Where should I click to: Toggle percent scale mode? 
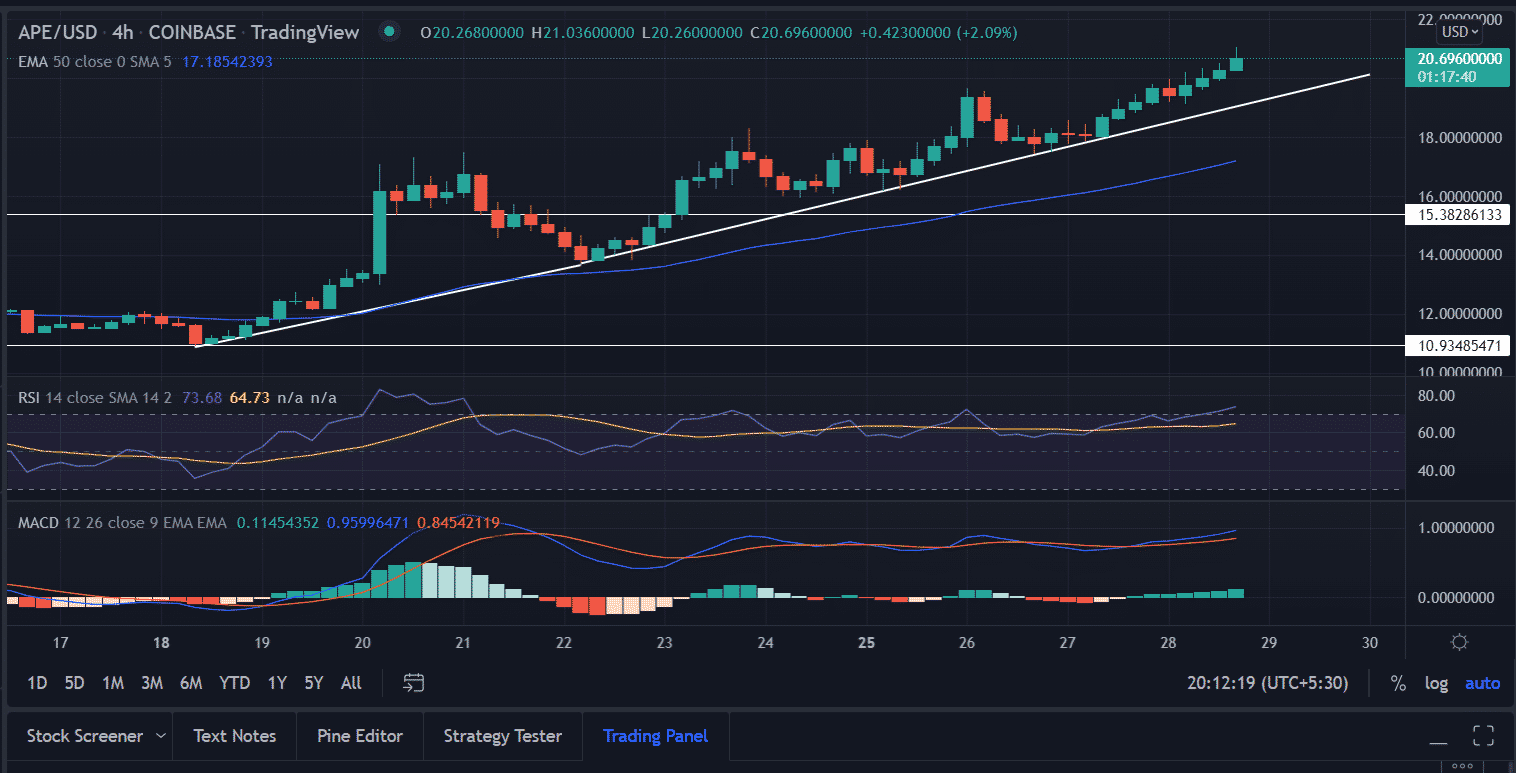(x=1397, y=683)
